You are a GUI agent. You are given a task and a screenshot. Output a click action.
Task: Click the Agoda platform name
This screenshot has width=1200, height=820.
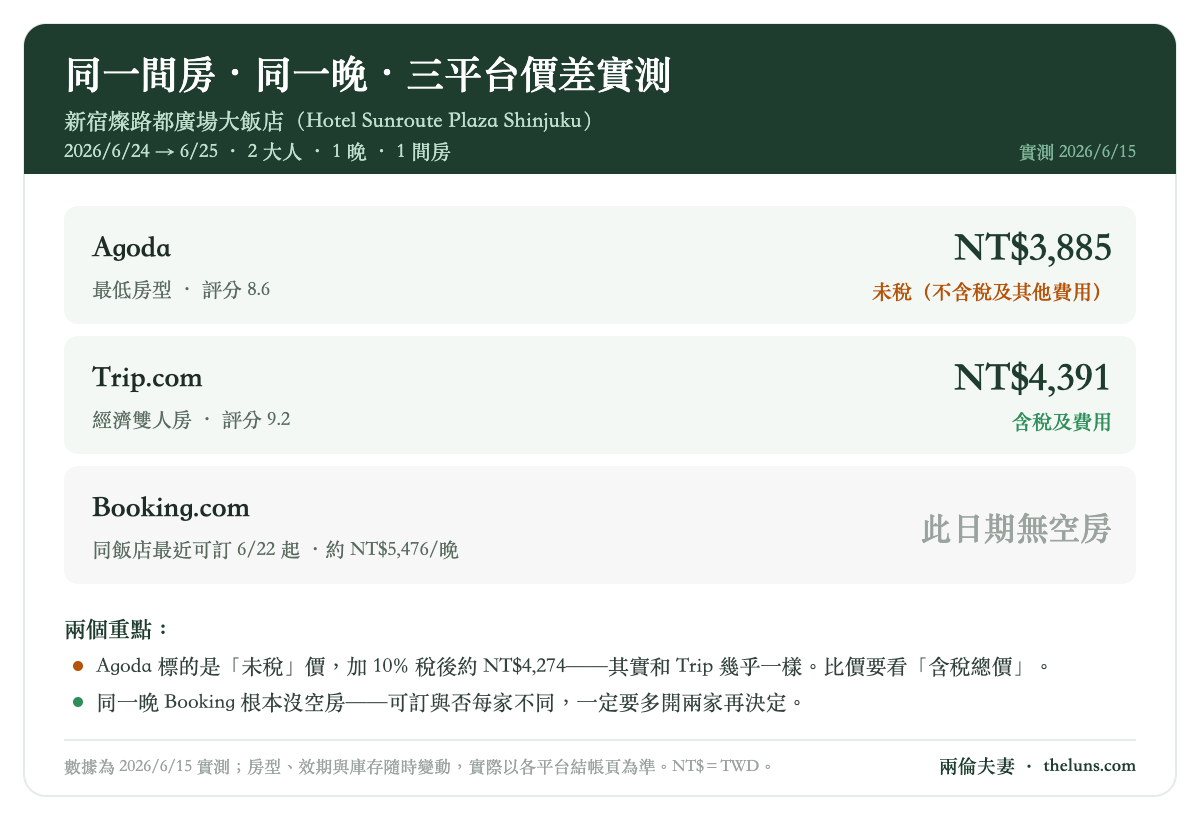131,248
